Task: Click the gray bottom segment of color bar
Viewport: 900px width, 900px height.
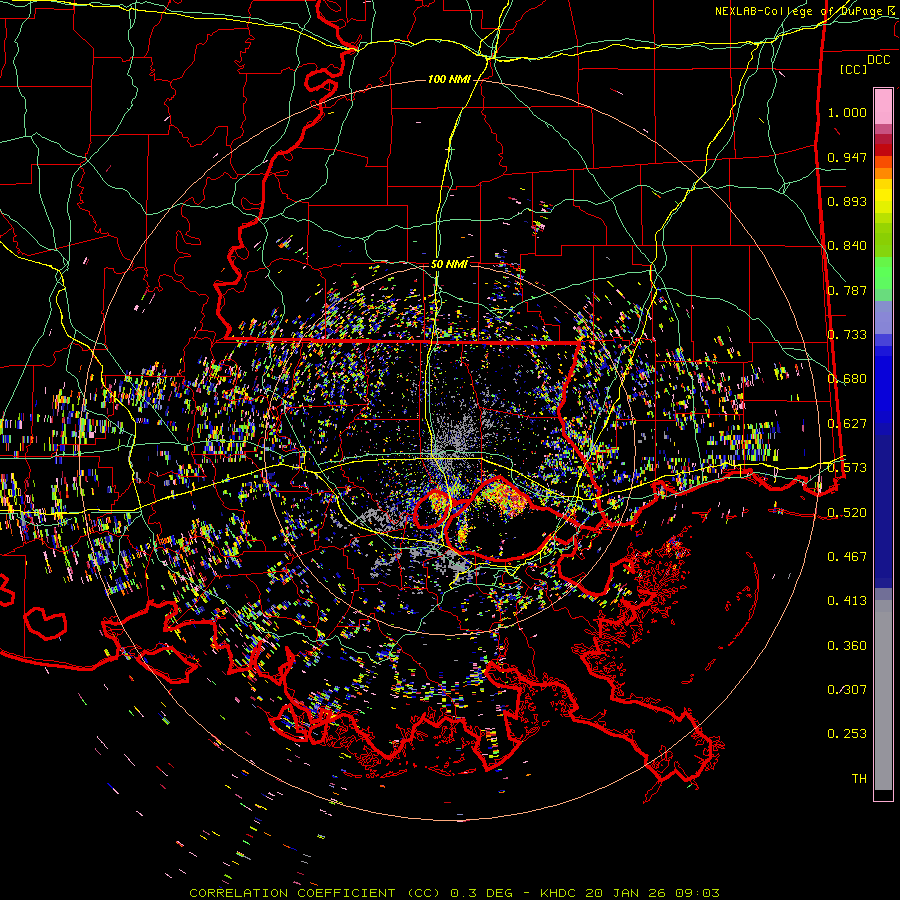Action: click(883, 695)
